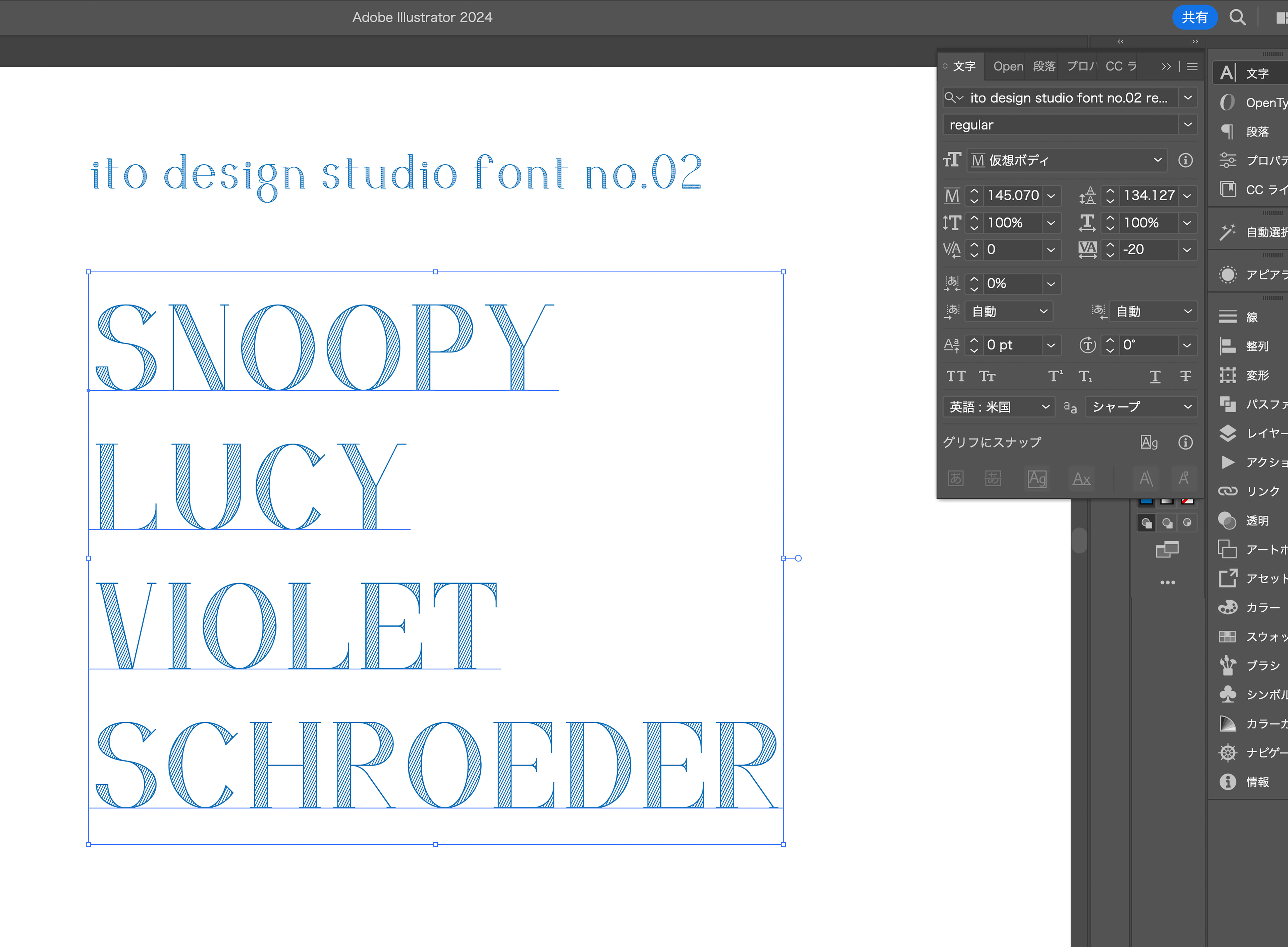Click the blue fill color swatch
The image size is (1288, 947).
(1146, 501)
